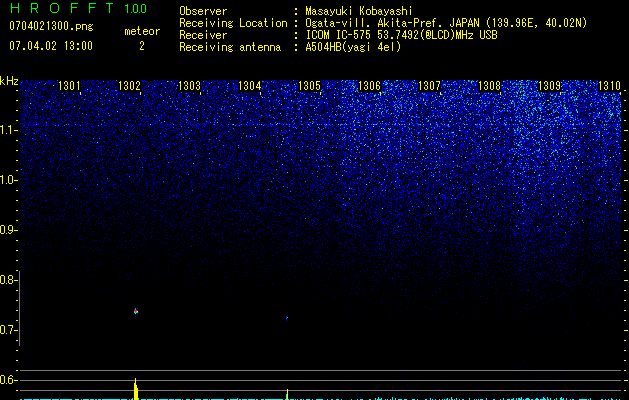Click the 0.7 kHz axis label
Screen dimensions: 629x400
8,330
